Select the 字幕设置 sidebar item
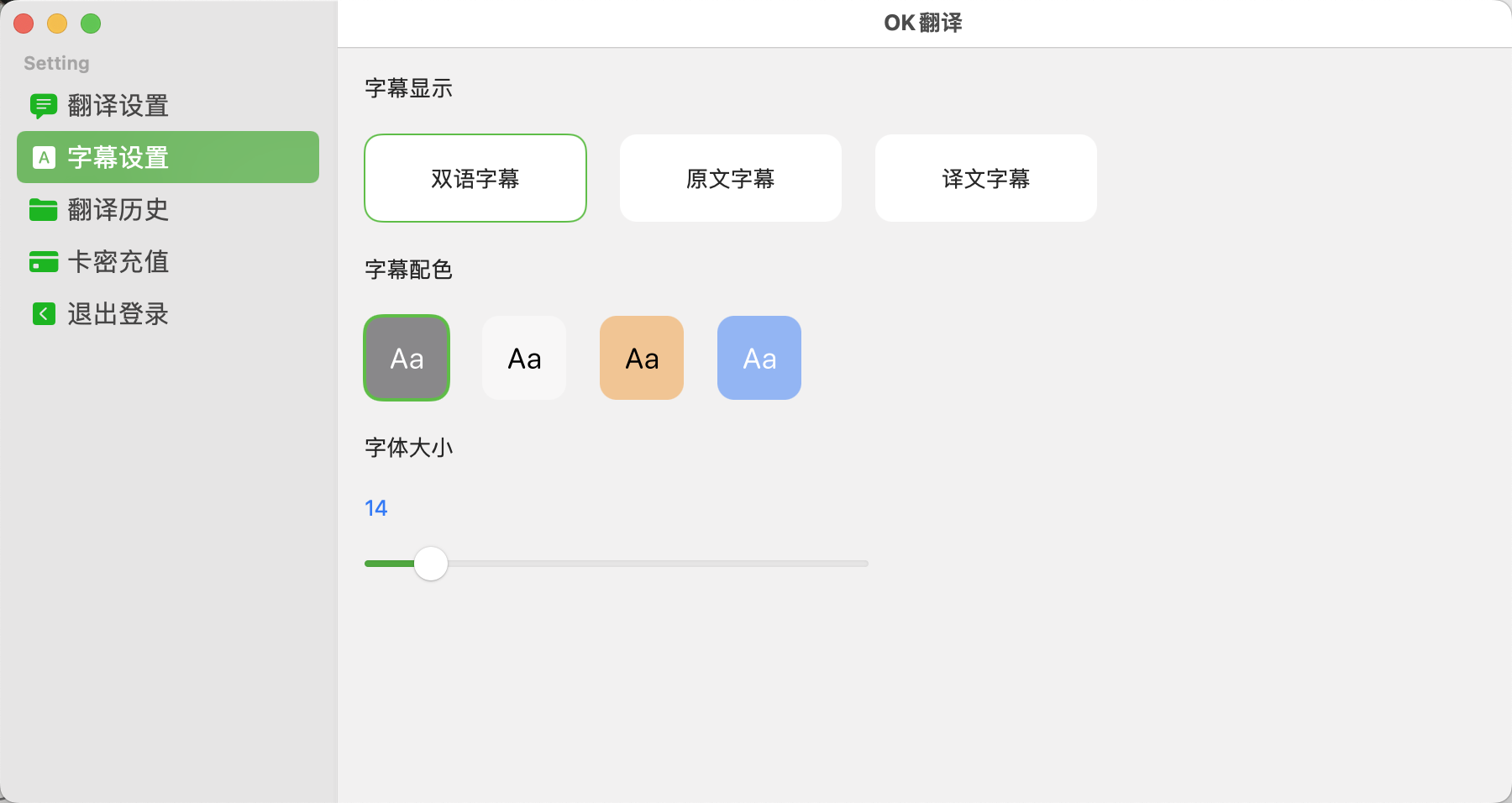 coord(168,157)
